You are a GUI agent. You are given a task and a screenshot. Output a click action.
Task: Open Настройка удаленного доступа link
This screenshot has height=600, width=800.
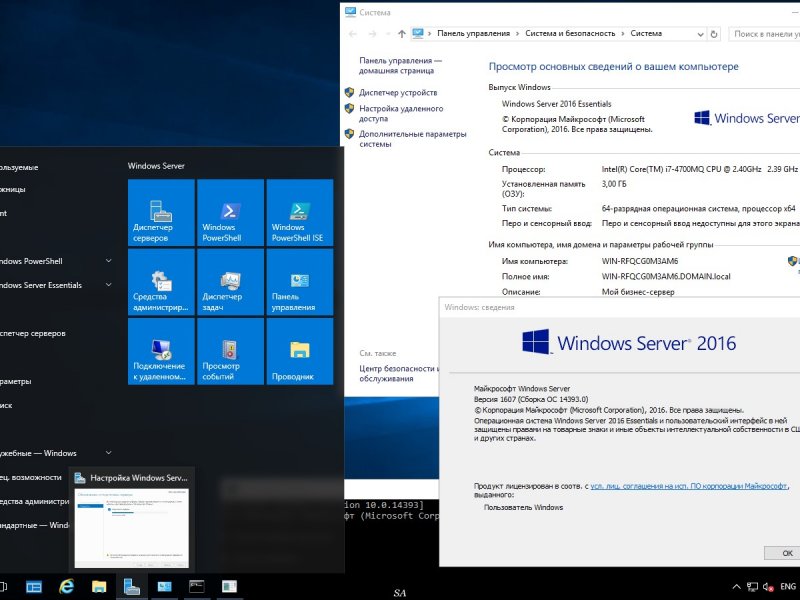coord(401,113)
